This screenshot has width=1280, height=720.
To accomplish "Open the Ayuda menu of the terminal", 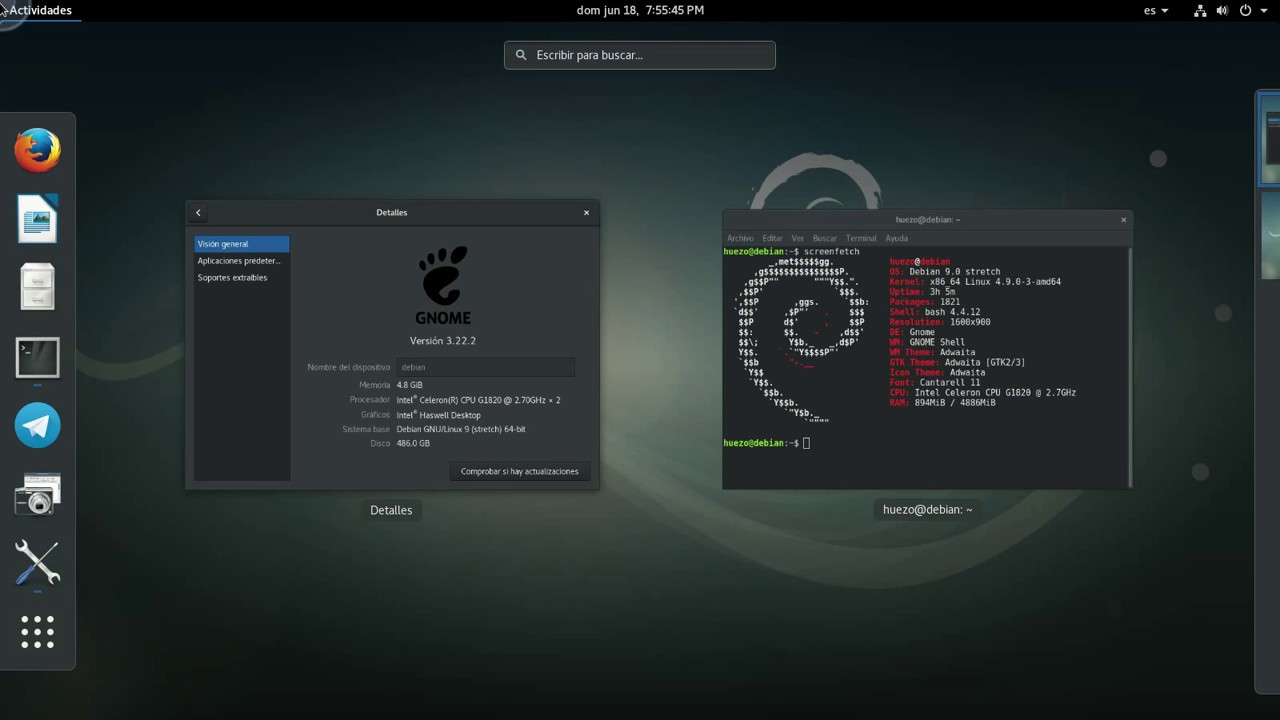I will point(896,238).
